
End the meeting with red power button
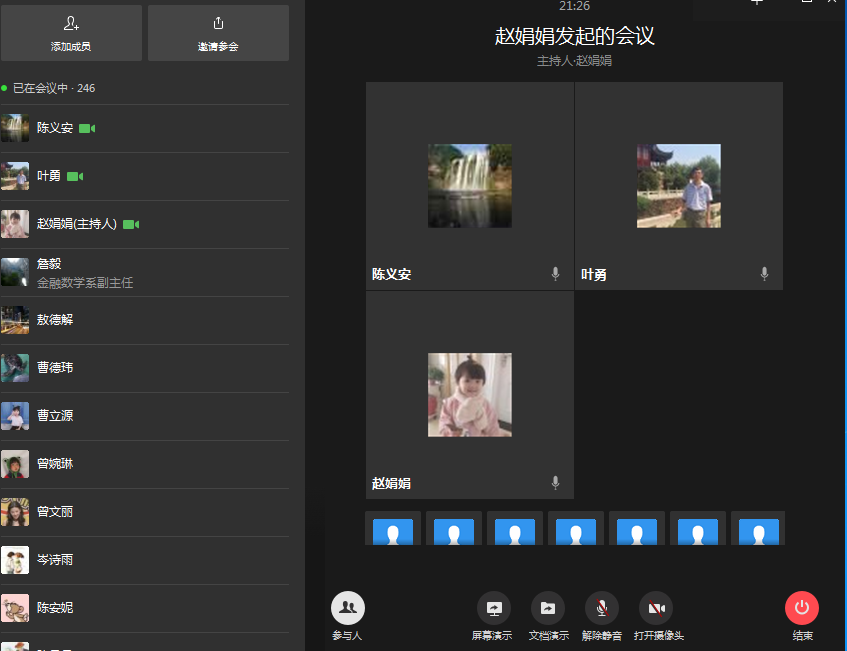(802, 608)
